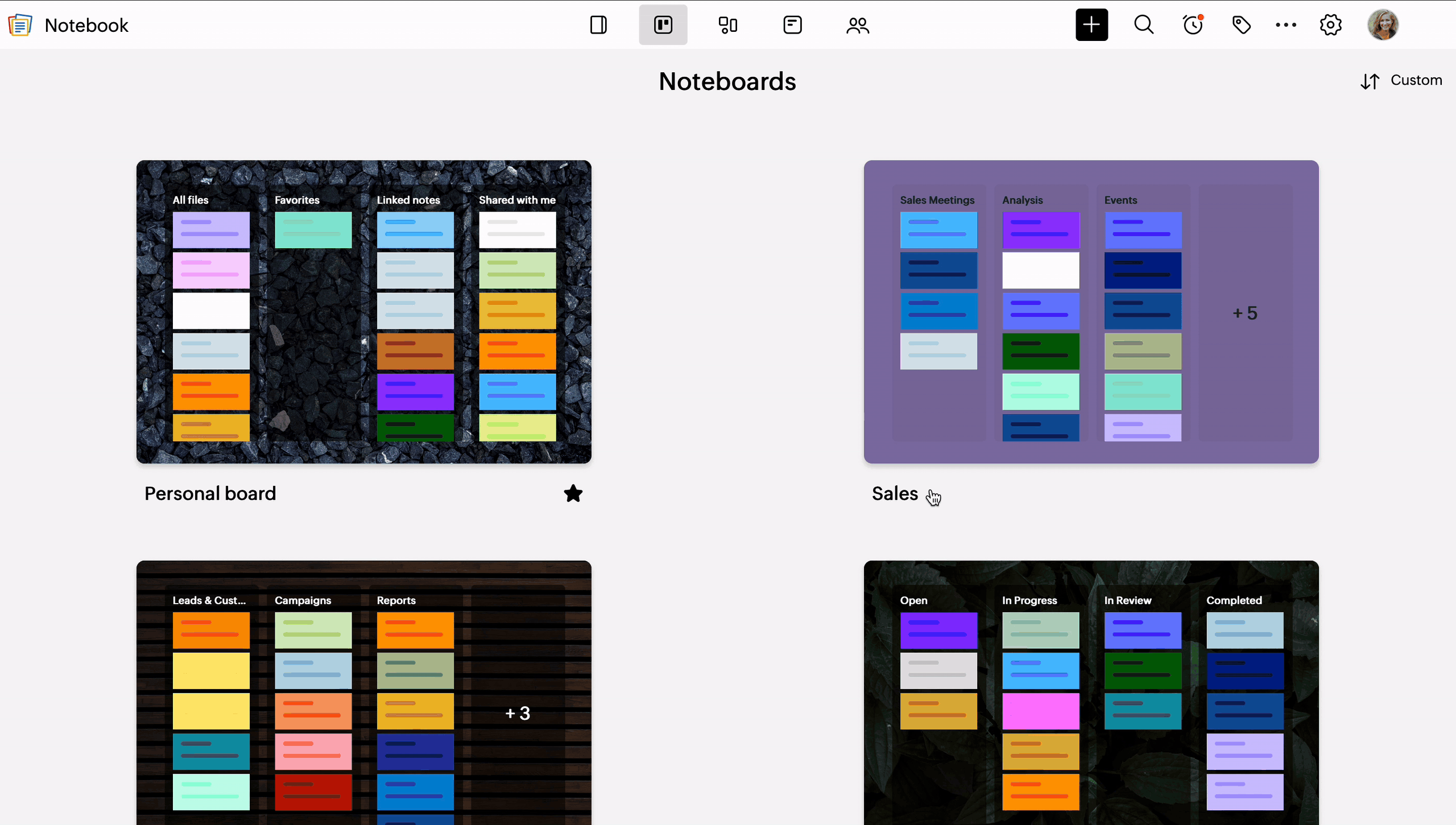Select the Noteboards view icon
1456x825 pixels.
point(663,25)
